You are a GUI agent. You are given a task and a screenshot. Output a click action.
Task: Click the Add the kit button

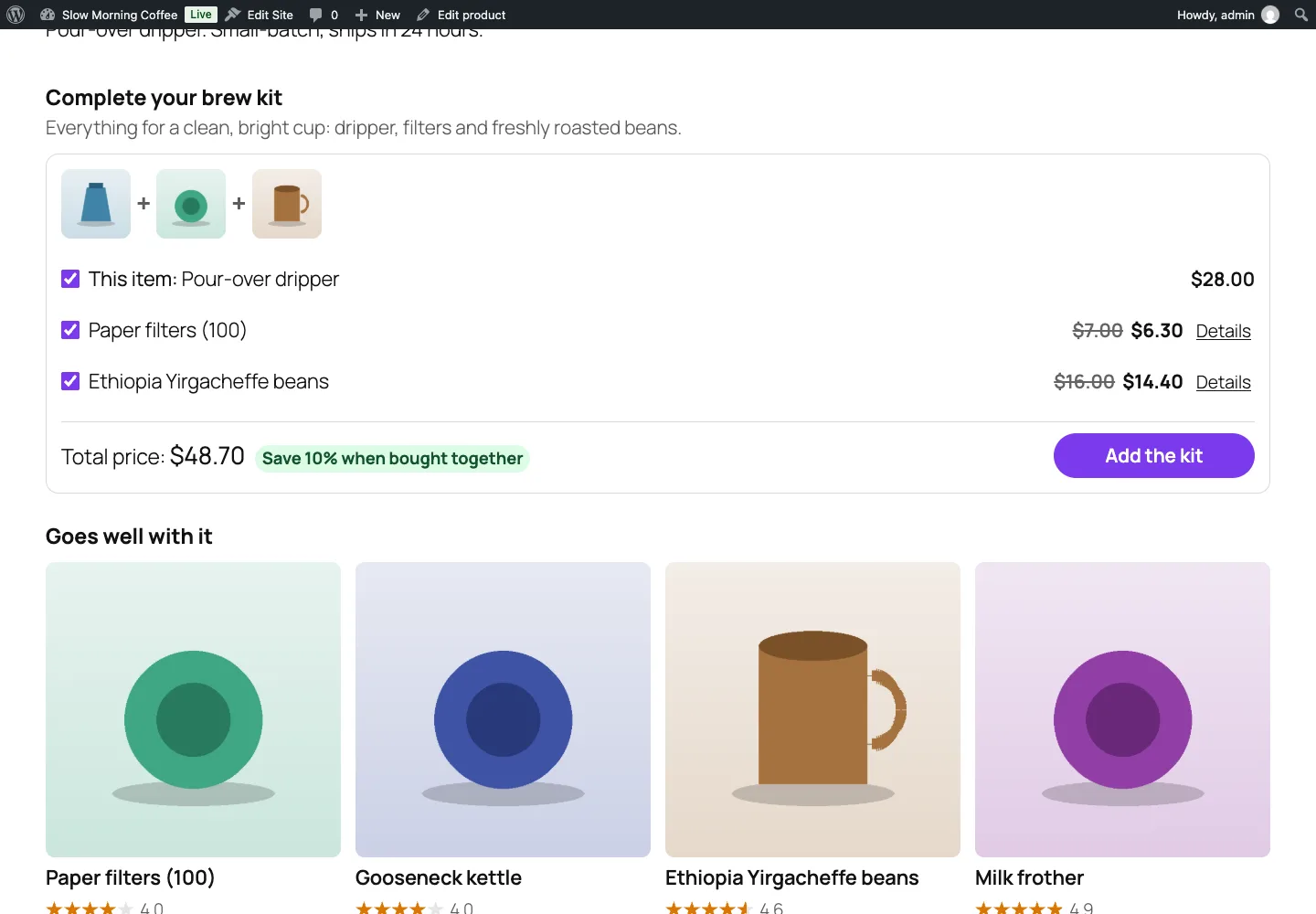click(1153, 455)
